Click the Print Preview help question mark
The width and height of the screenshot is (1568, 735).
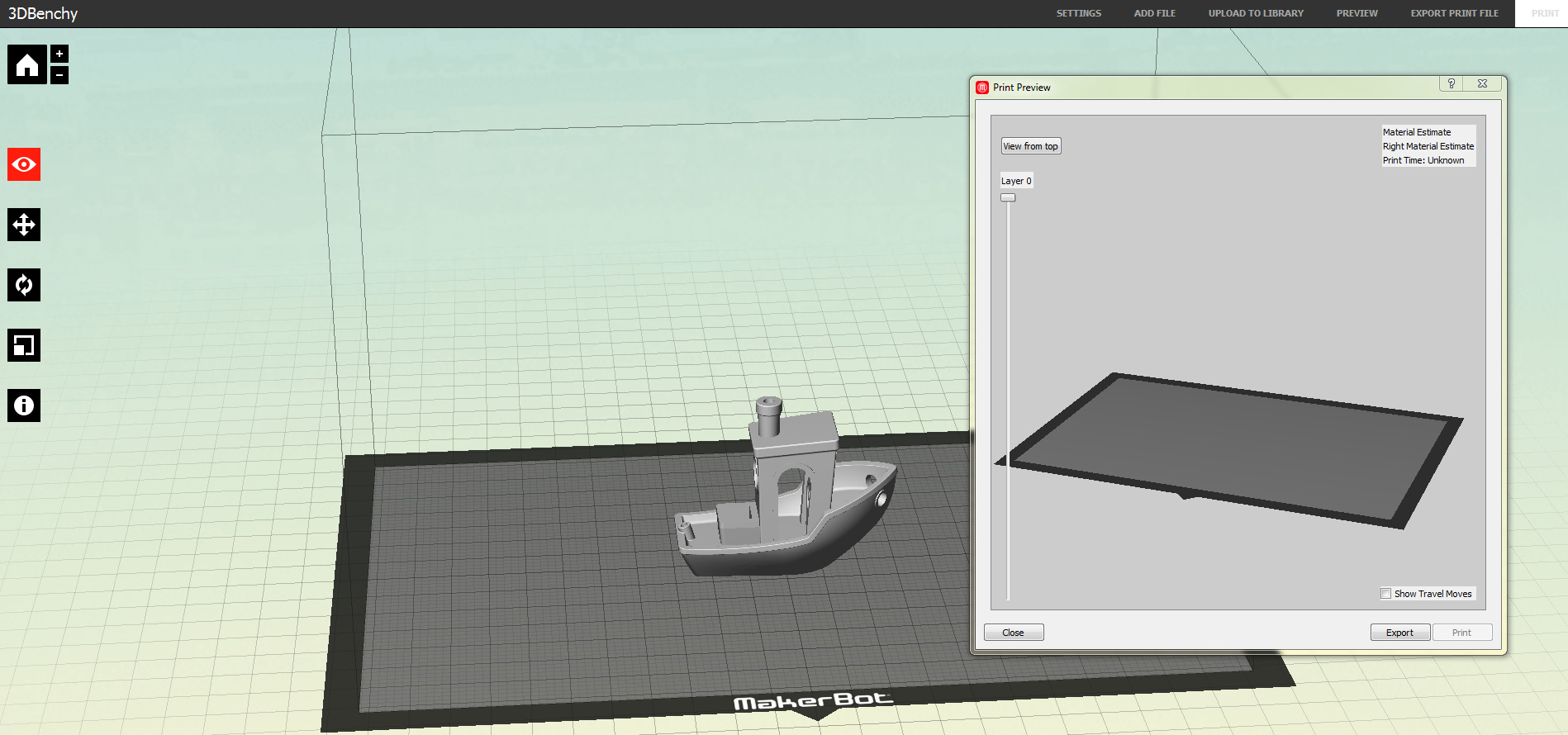(1452, 83)
